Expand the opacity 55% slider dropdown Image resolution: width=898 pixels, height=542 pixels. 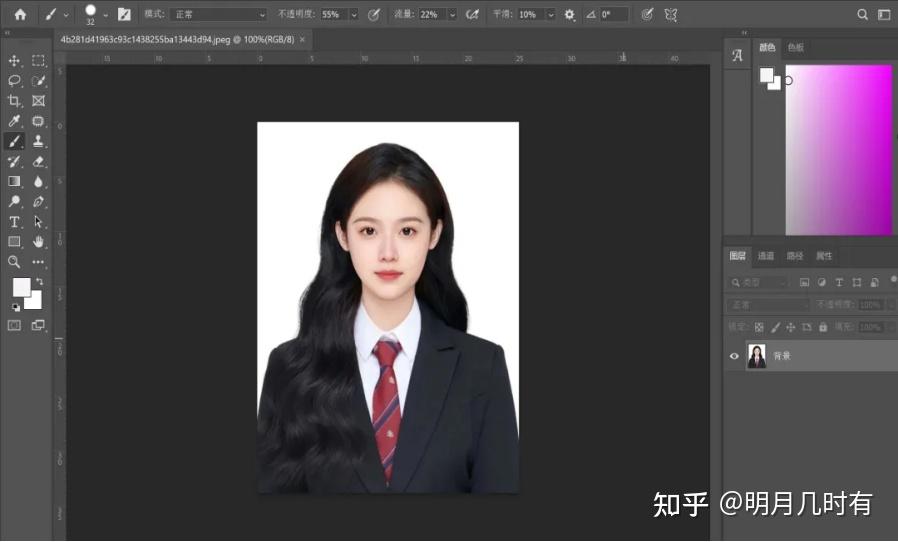[x=354, y=15]
